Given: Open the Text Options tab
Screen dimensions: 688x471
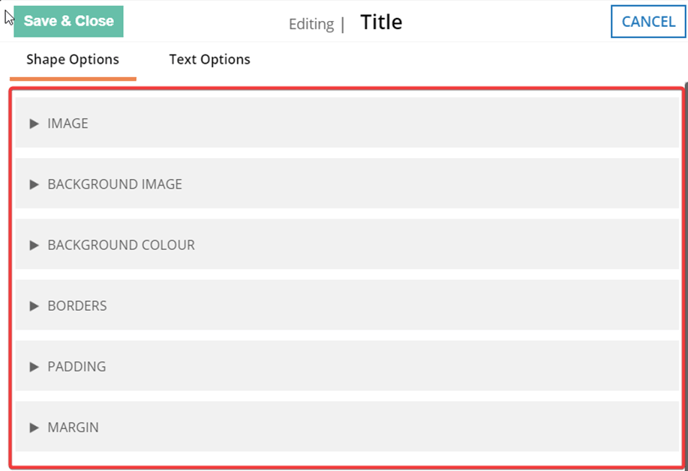Looking at the screenshot, I should [210, 59].
